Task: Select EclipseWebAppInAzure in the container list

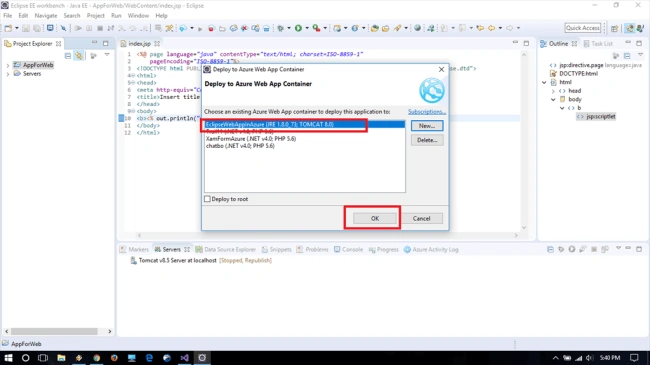Action: tap(304, 124)
